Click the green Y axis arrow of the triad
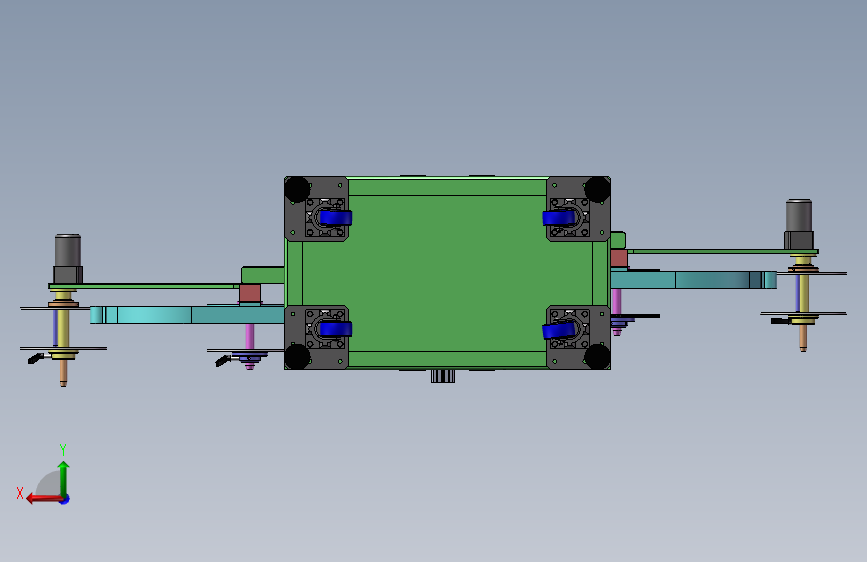This screenshot has width=867, height=562. tap(64, 478)
